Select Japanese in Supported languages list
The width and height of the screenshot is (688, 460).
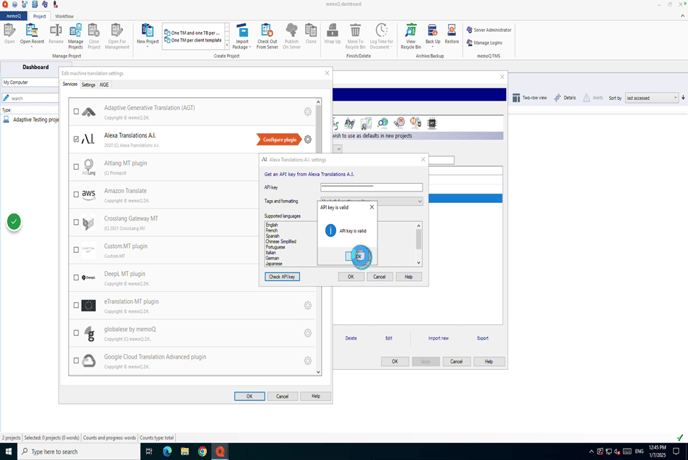coord(274,263)
